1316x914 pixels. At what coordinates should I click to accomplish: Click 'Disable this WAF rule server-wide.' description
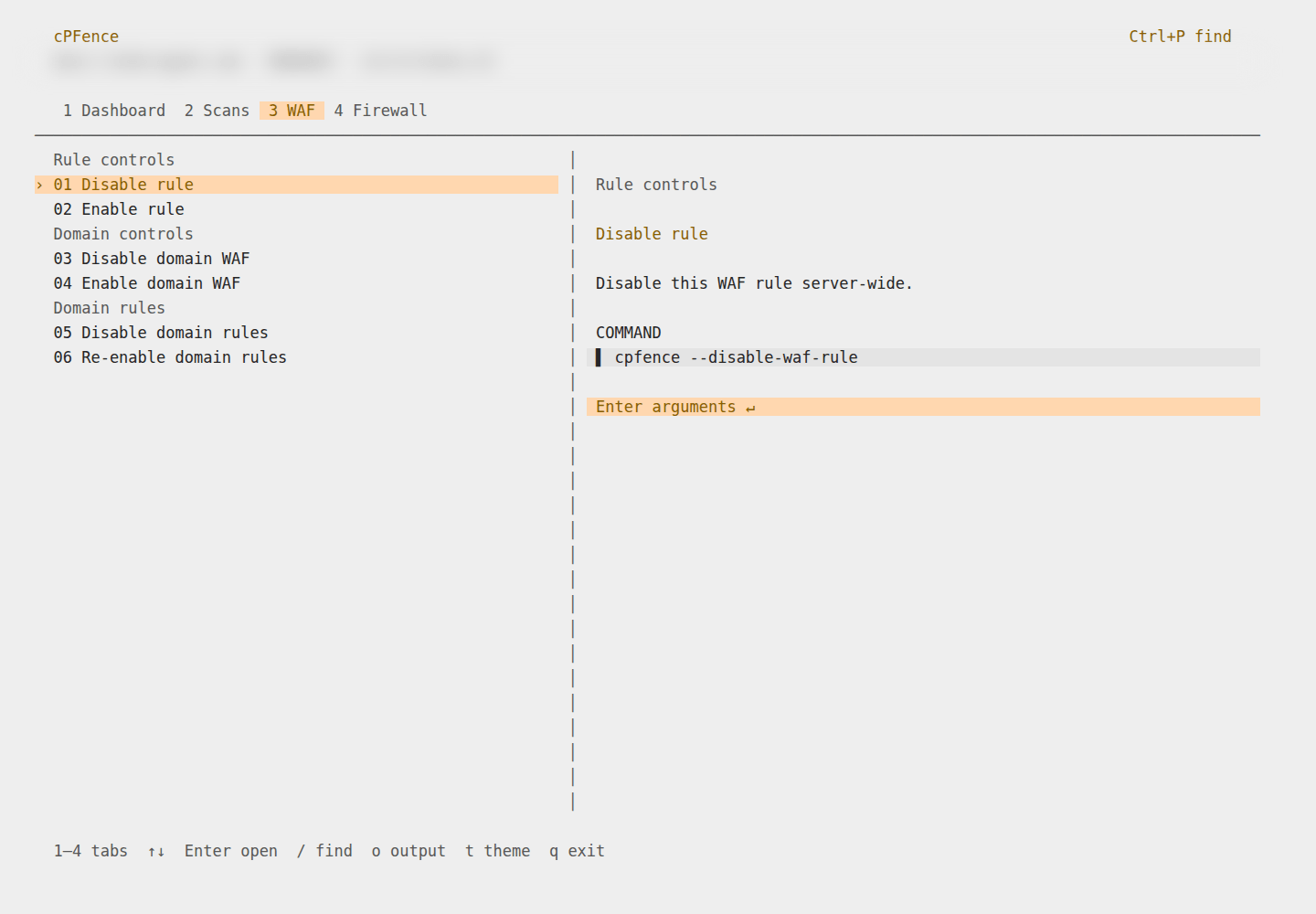[x=754, y=283]
